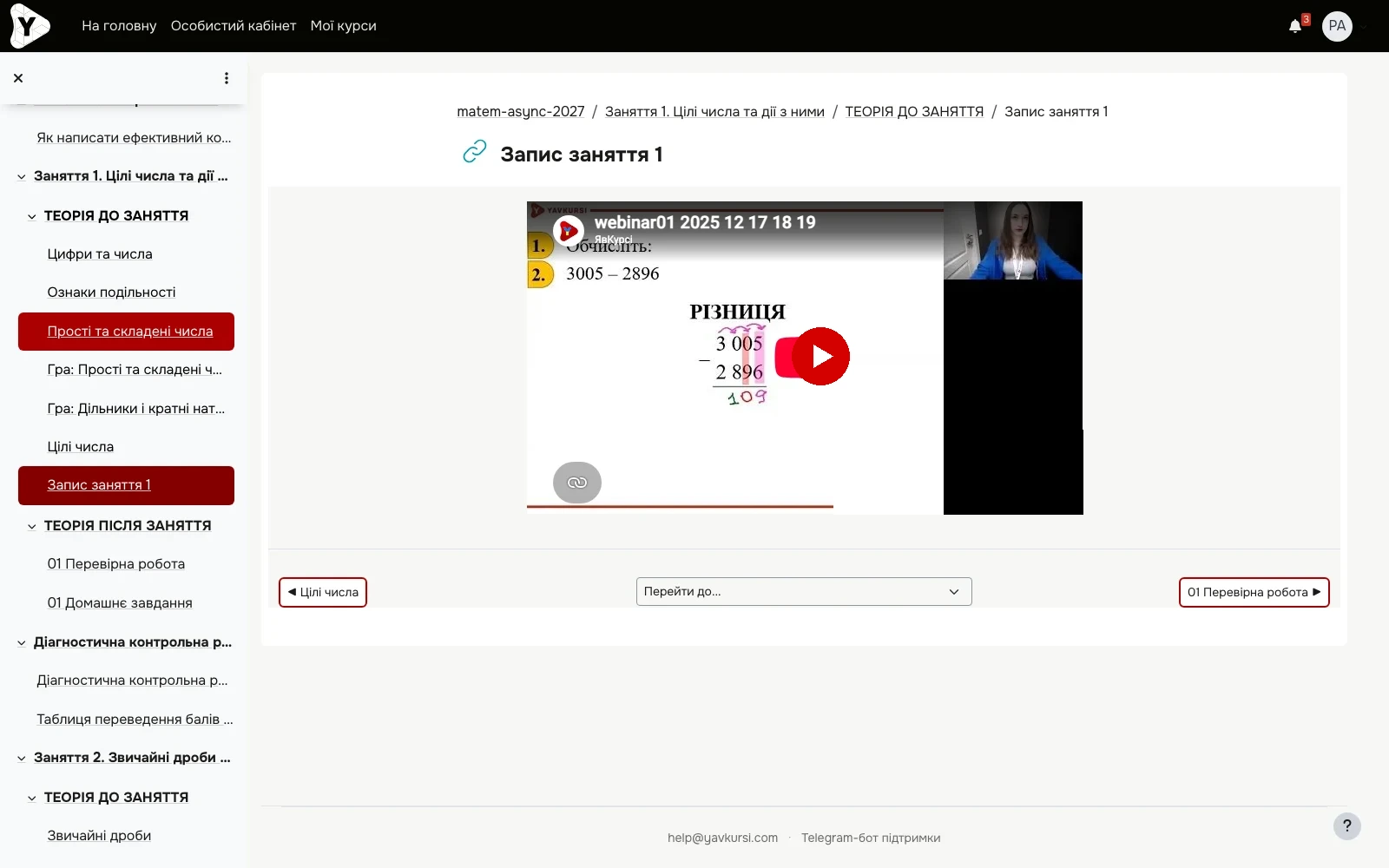Open help@yavkursi.com email link
Screen dimensions: 1389x868
(x=722, y=838)
